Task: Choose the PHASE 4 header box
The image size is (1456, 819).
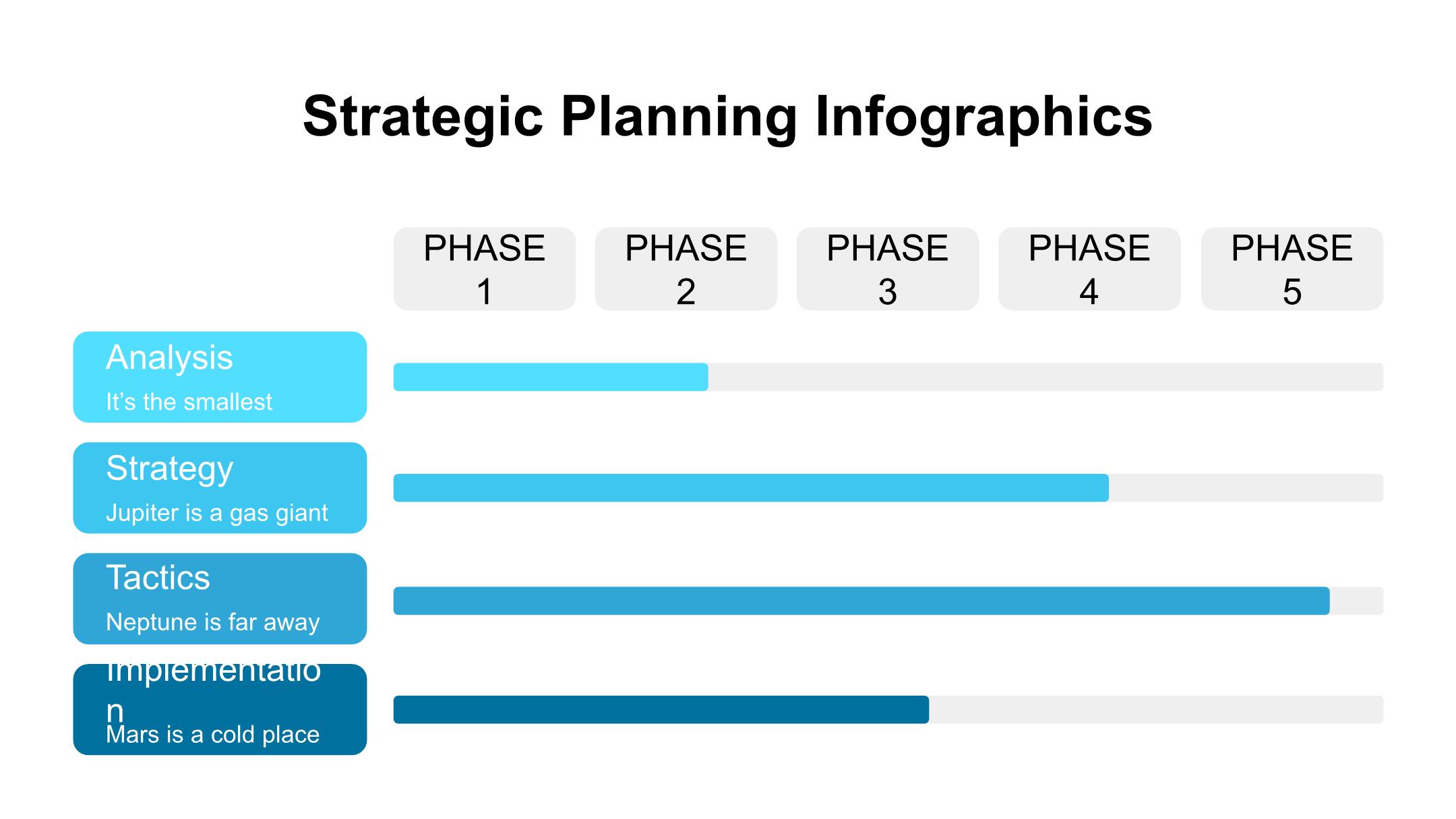Action: (1089, 269)
